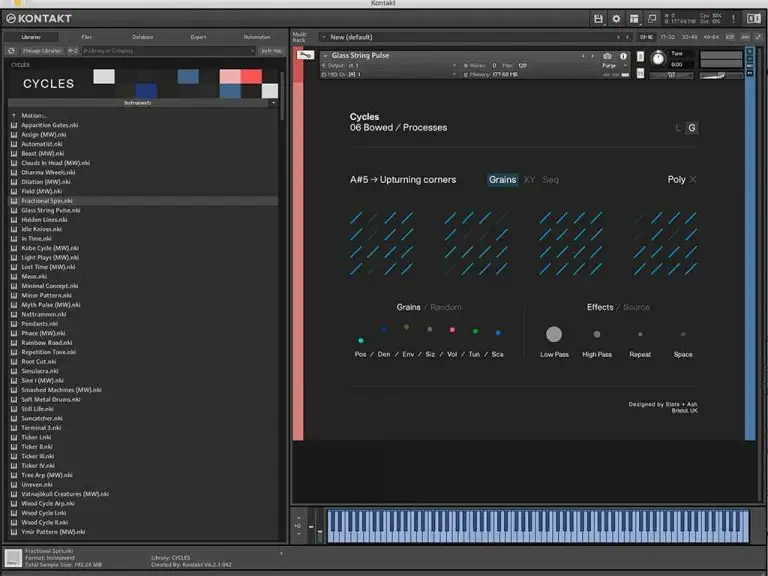Select the L mode toggle
768x576 pixels.
coord(678,128)
